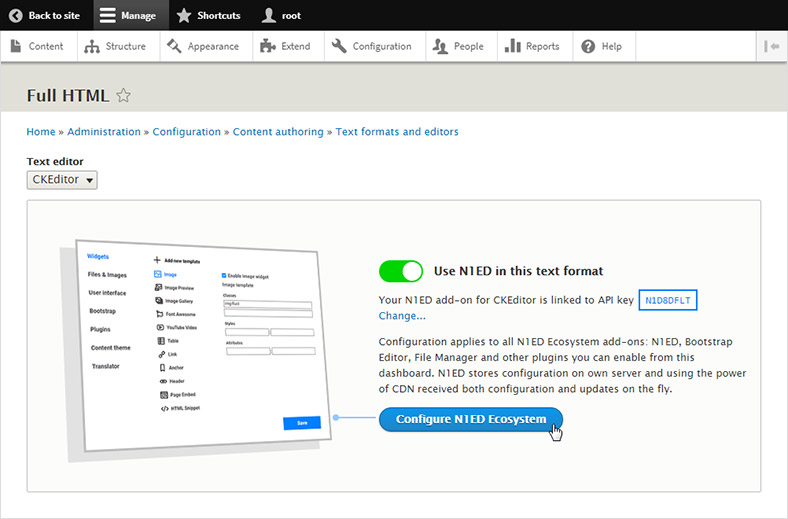Viewport: 788px width, 519px height.
Task: Open the People admin section
Action: point(461,46)
